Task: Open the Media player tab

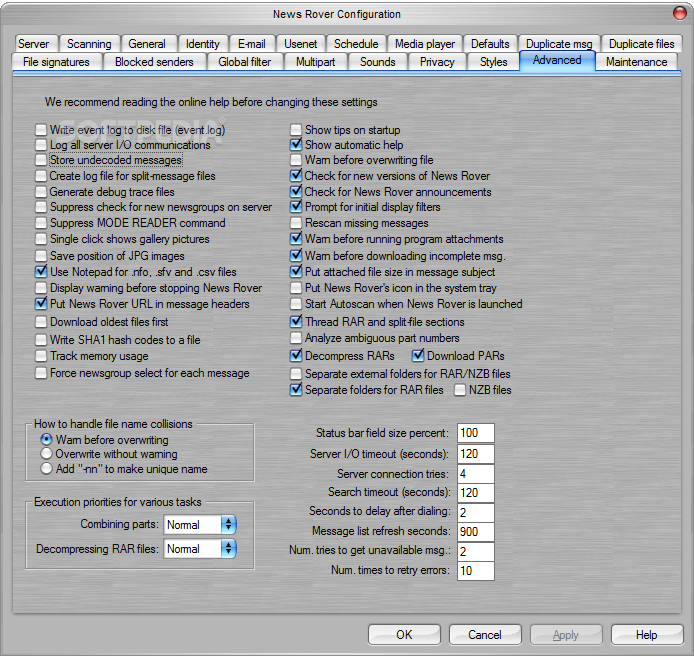Action: pos(425,44)
